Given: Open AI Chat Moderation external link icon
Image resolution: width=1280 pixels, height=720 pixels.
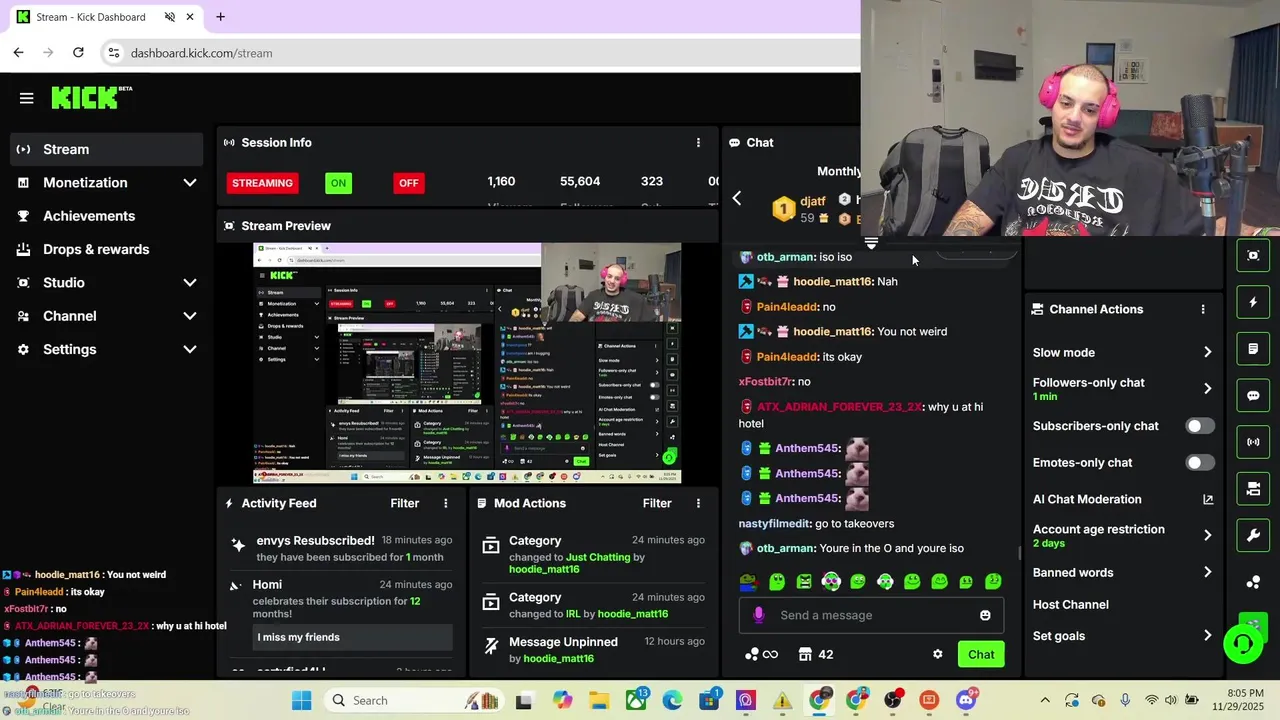Looking at the screenshot, I should 1207,499.
